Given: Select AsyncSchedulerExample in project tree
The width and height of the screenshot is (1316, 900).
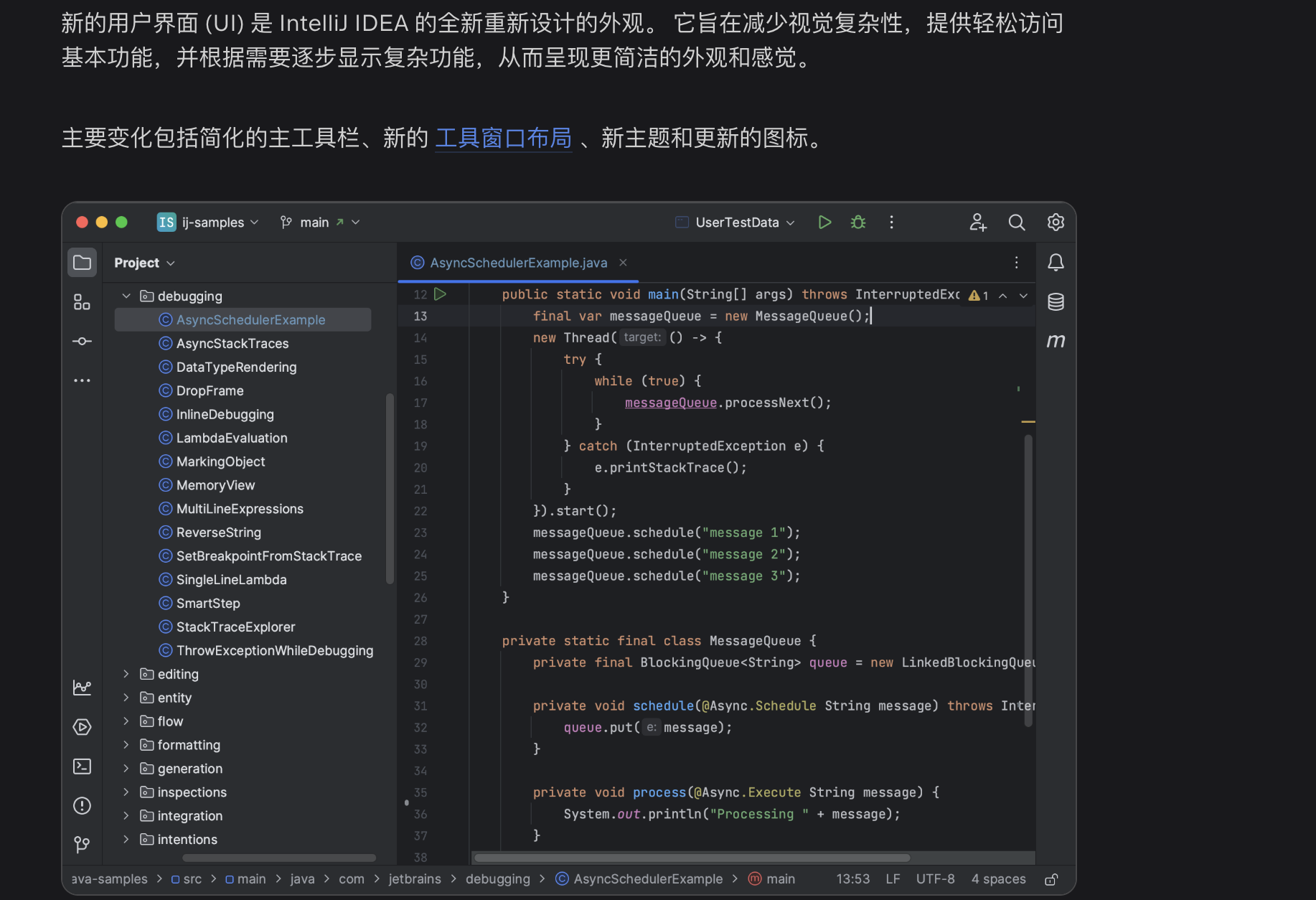Looking at the screenshot, I should click(243, 320).
